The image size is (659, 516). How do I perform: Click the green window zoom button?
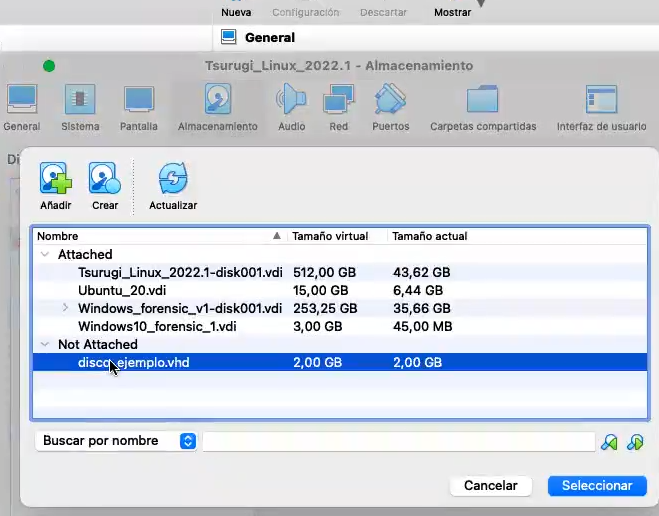point(49,66)
